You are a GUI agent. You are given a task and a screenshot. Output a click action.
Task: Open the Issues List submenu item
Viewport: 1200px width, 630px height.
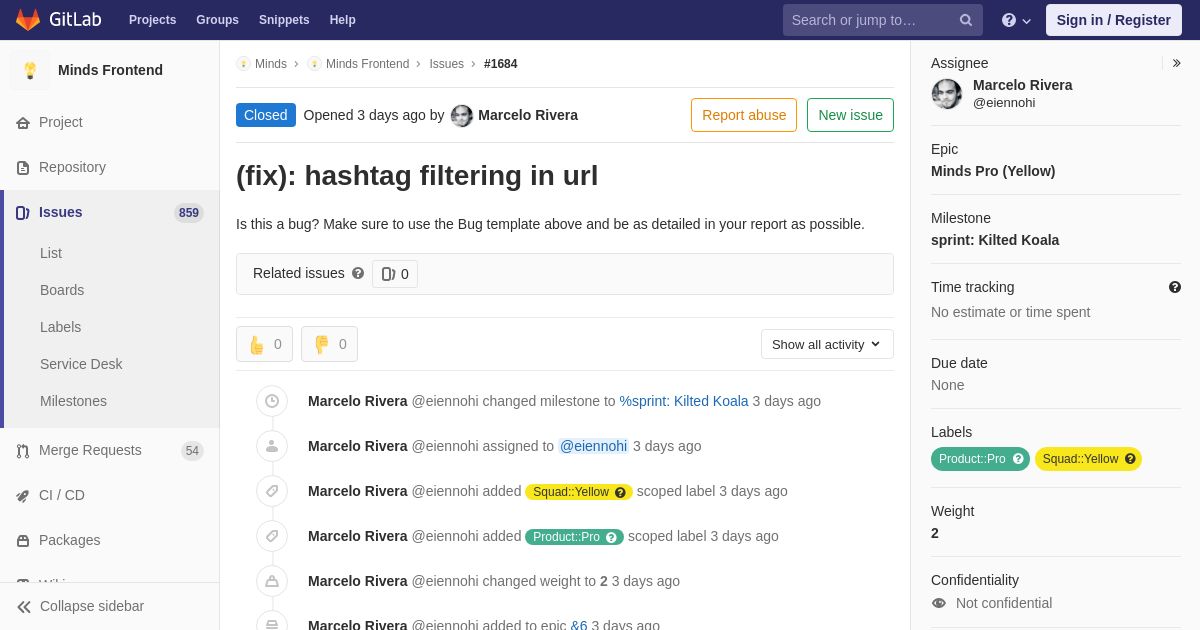51,253
